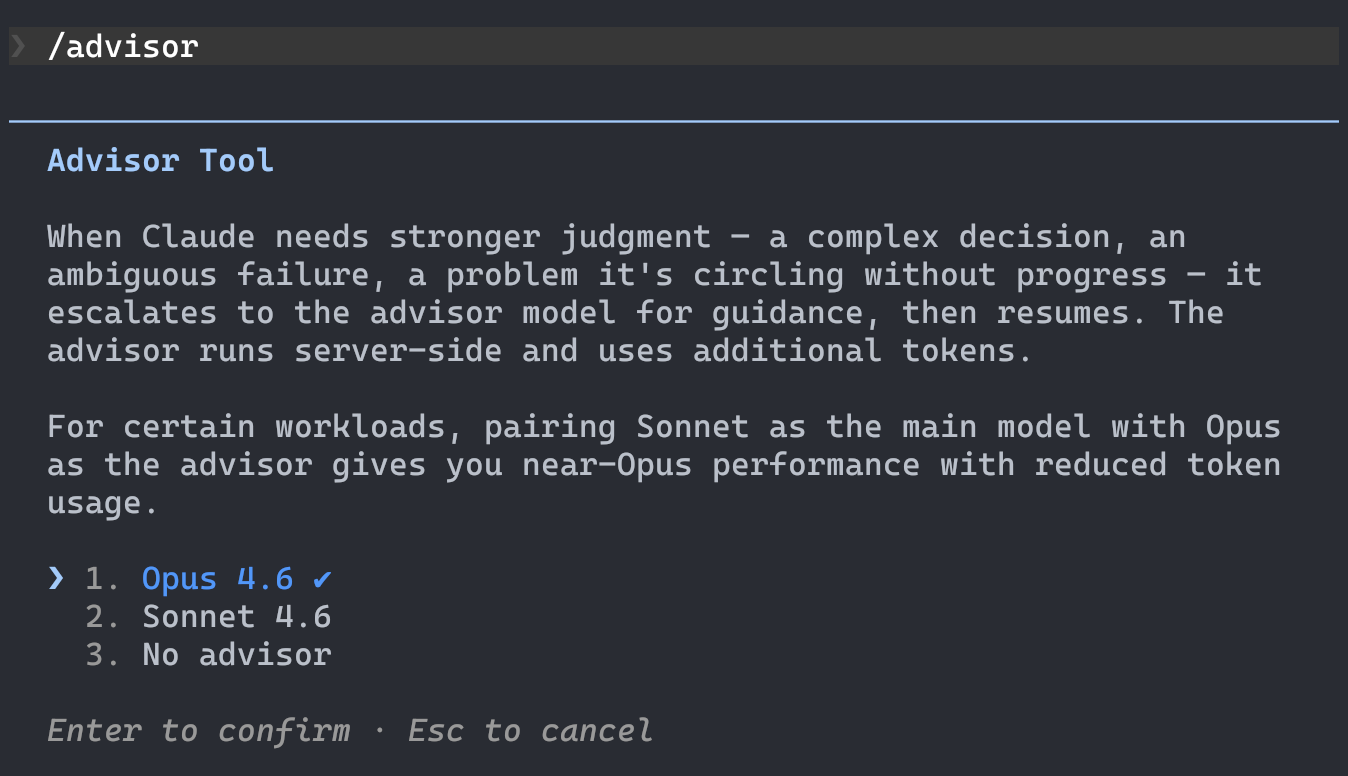Choose Sonnet 4.6 as the advisor
This screenshot has width=1348, height=776.
pyautogui.click(x=236, y=617)
